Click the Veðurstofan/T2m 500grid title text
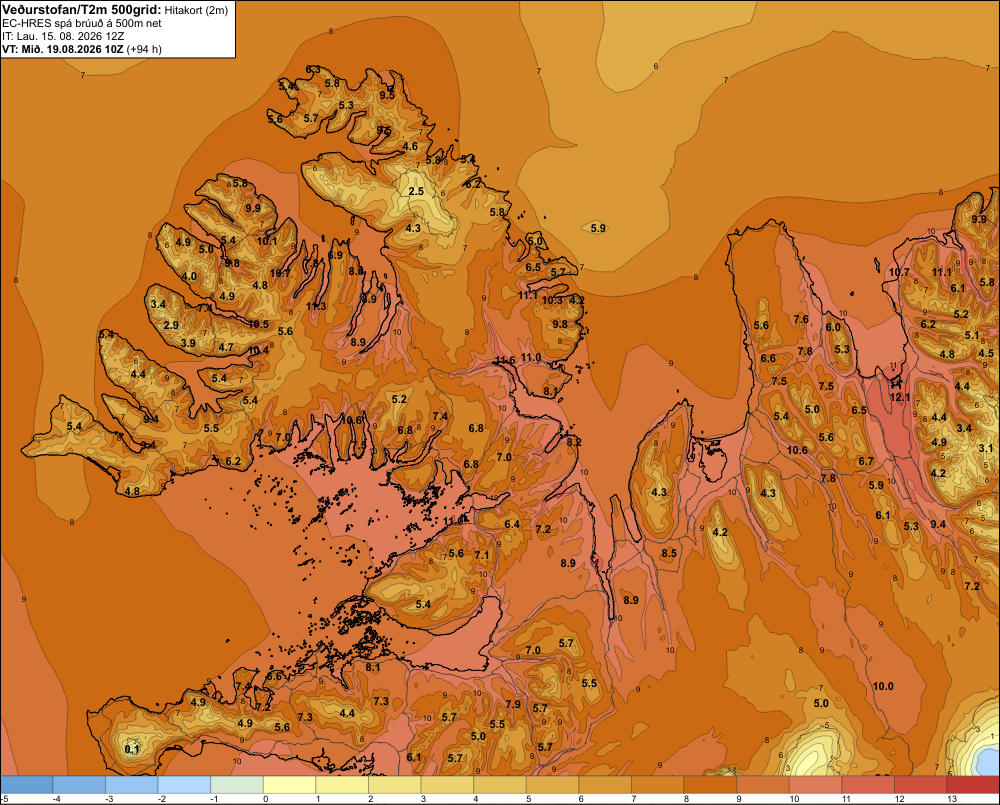Viewport: 1000px width, 805px height. coord(82,10)
